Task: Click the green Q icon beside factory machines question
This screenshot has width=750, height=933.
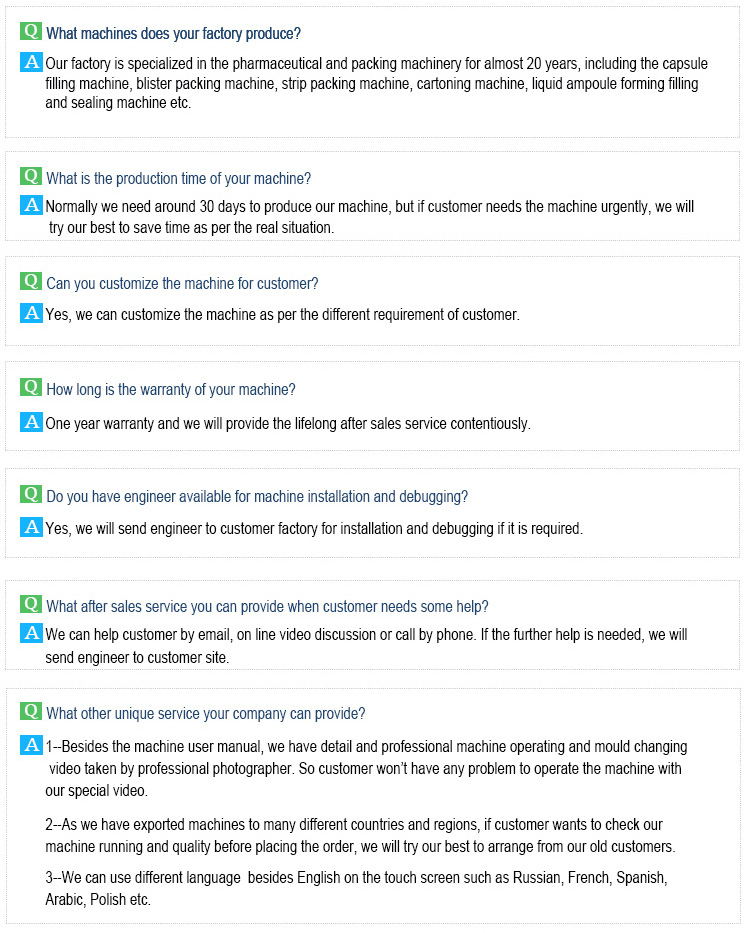Action: point(30,31)
